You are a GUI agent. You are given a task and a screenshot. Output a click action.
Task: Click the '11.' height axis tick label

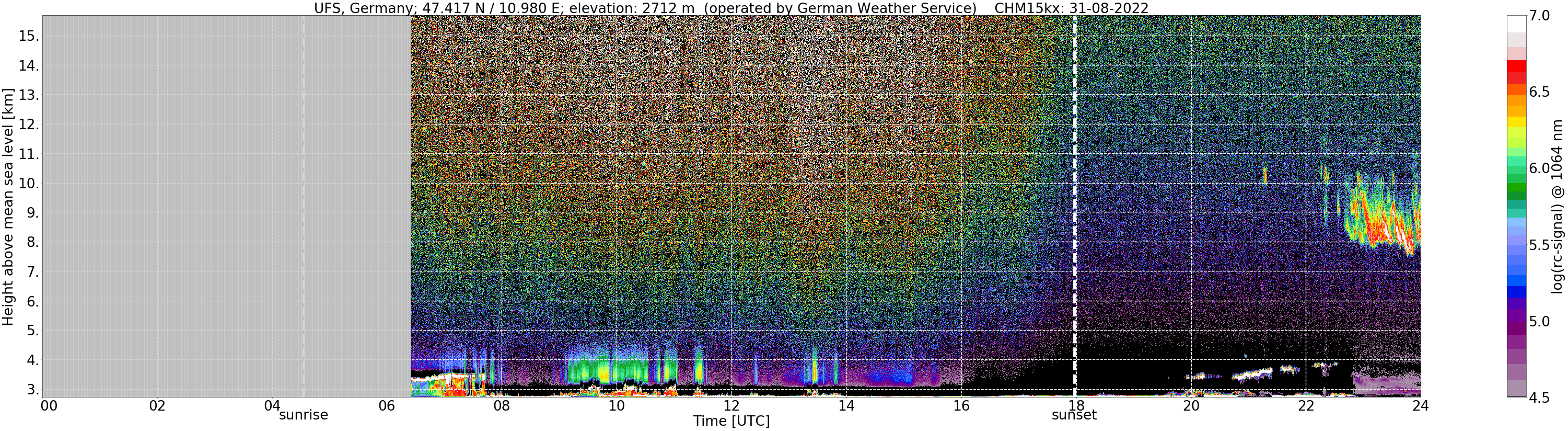pos(29,154)
